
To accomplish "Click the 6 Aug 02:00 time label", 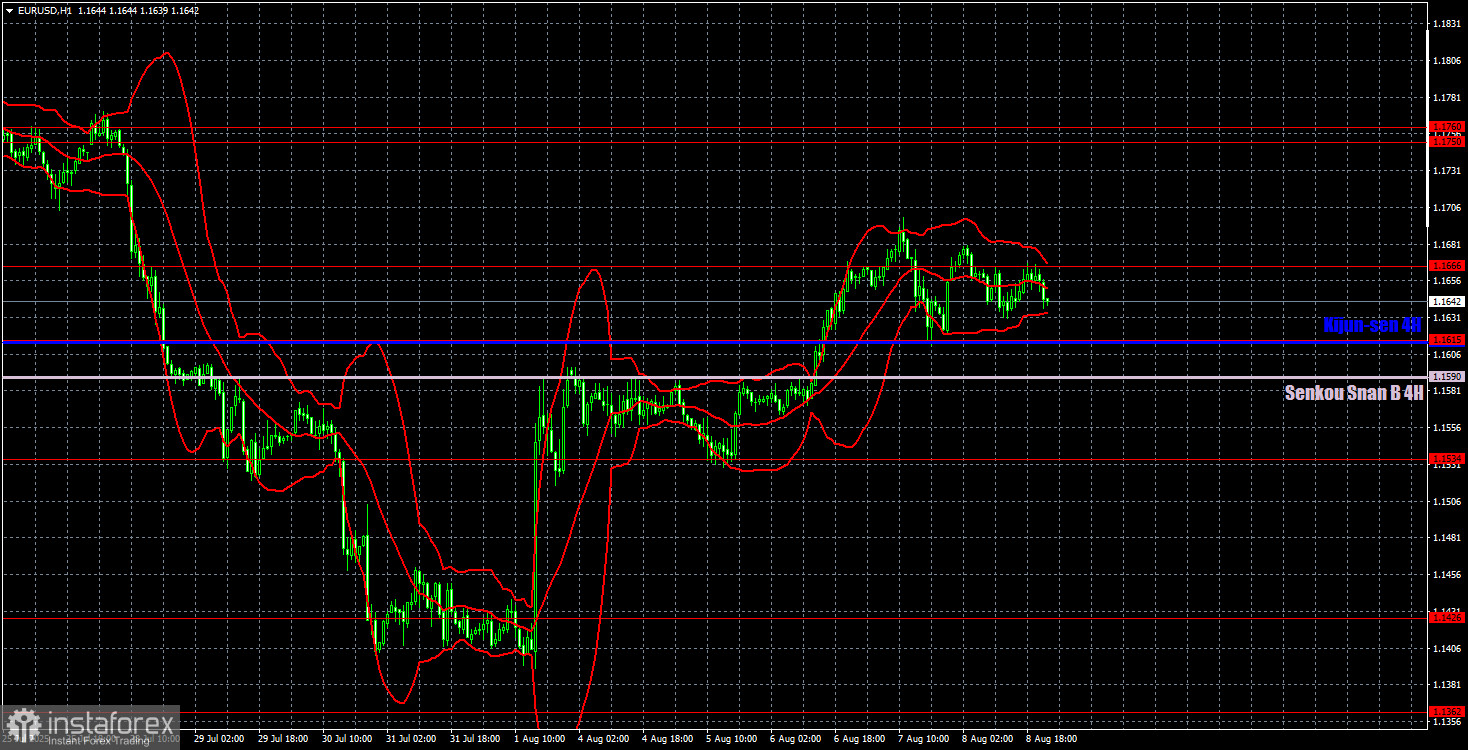I will click(x=797, y=739).
